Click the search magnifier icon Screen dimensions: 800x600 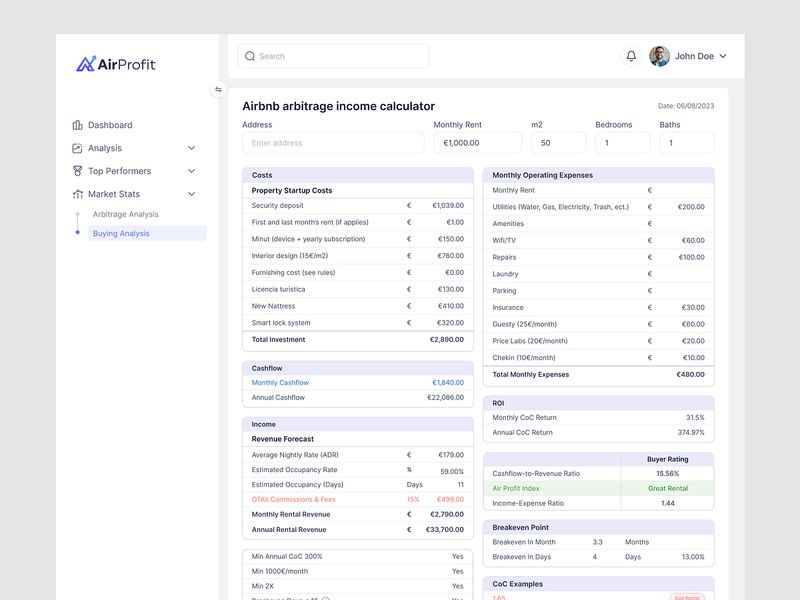point(250,56)
